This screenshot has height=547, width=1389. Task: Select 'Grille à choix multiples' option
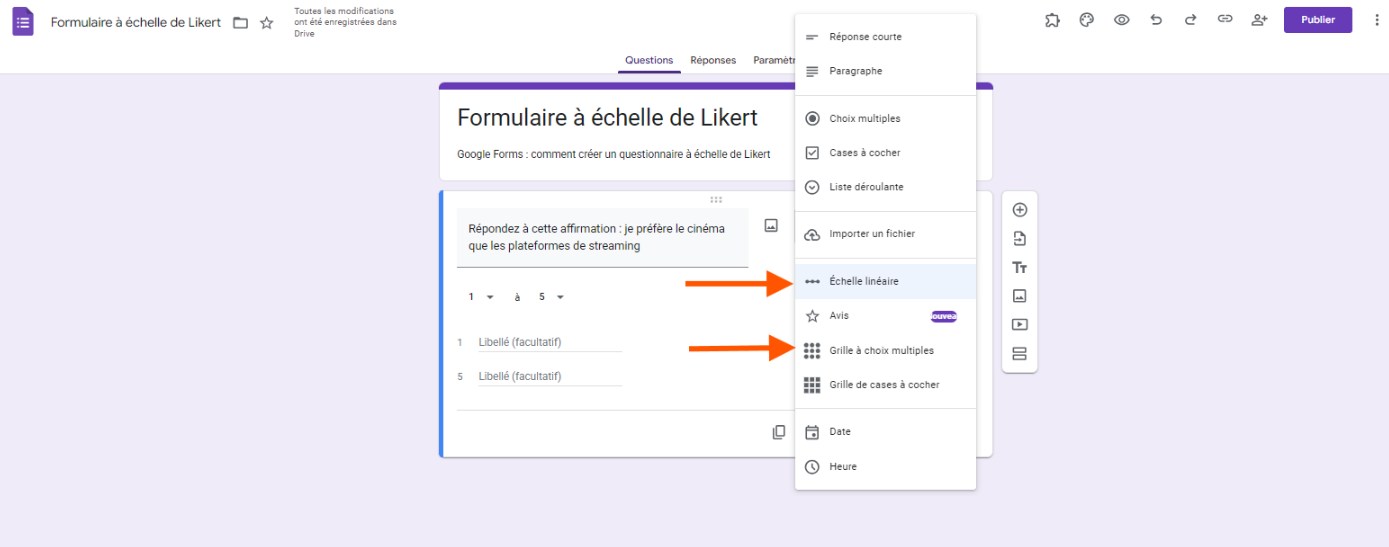(x=881, y=351)
